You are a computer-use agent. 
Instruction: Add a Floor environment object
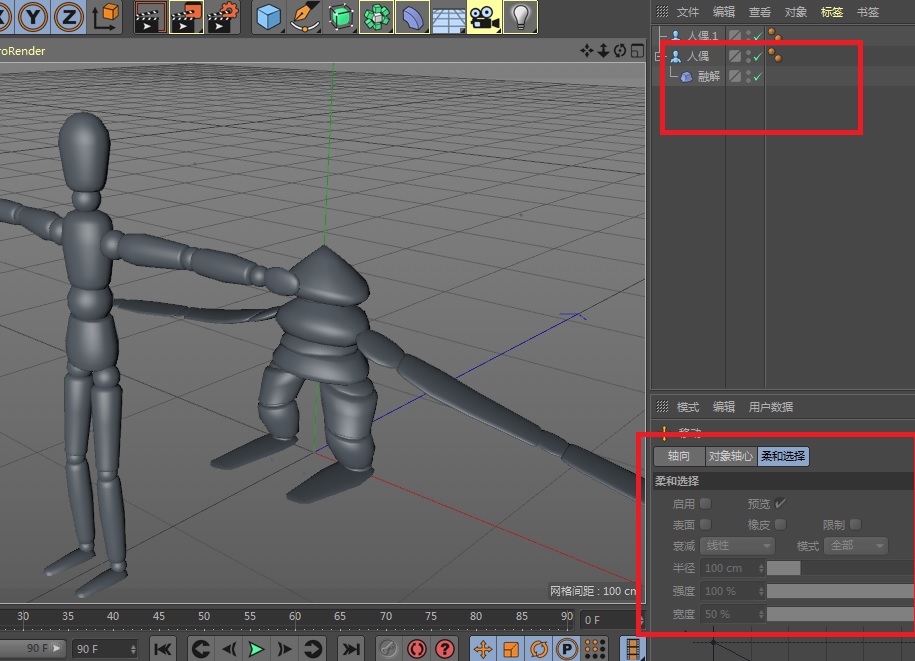point(448,17)
